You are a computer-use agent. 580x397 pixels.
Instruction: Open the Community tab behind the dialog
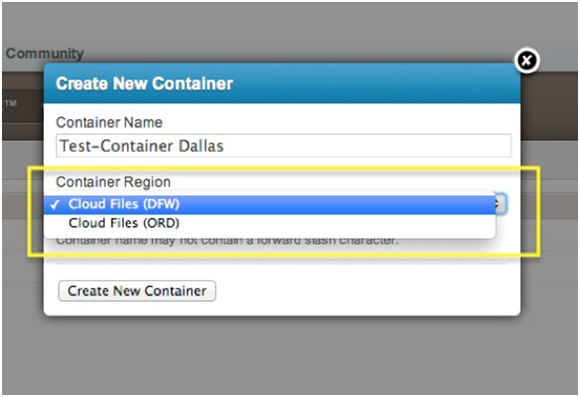click(45, 53)
